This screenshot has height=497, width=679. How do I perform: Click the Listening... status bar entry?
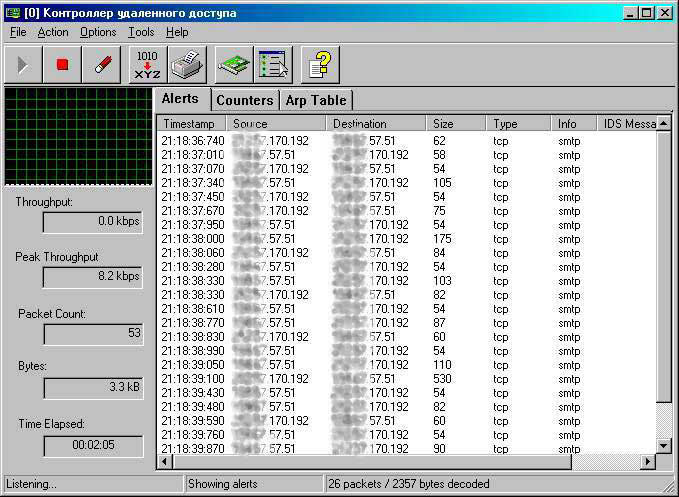94,484
